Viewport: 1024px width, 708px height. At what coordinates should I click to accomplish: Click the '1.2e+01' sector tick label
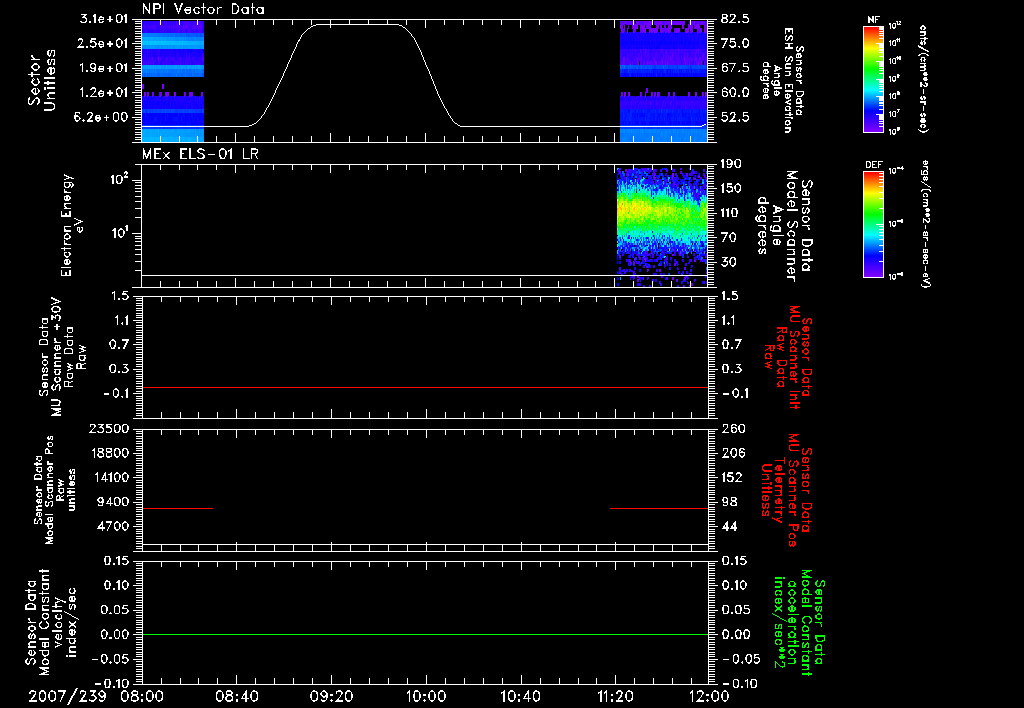pyautogui.click(x=104, y=93)
